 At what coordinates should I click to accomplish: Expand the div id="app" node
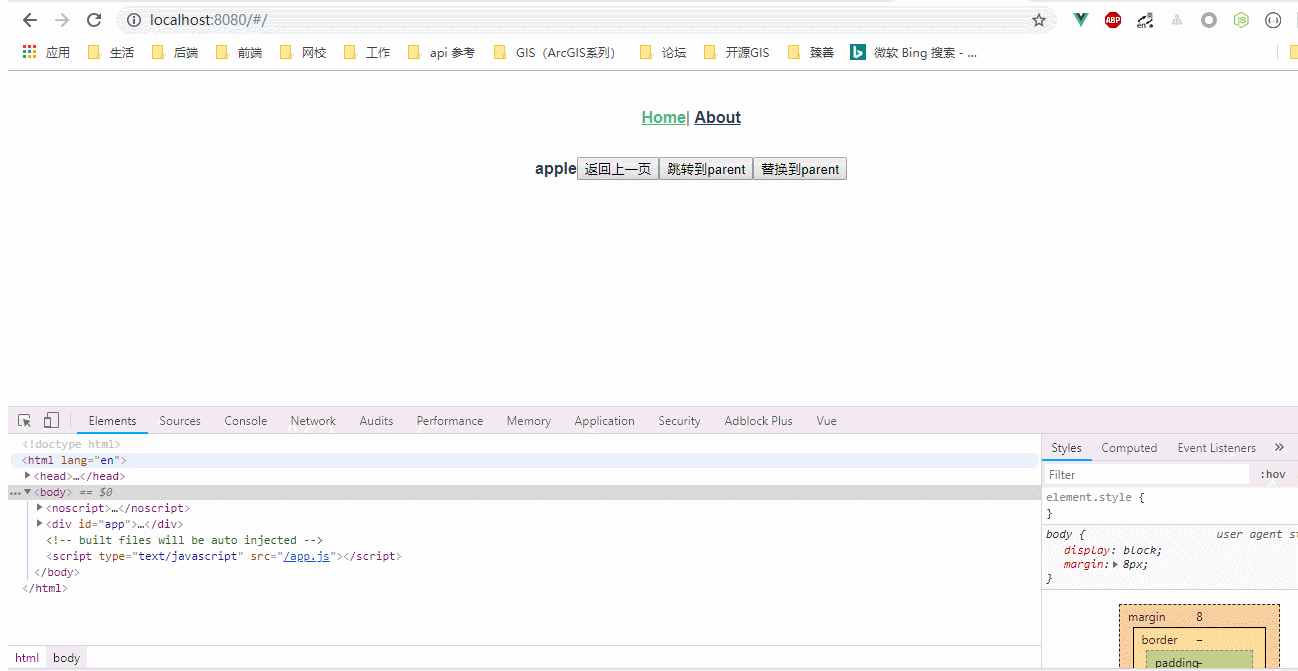click(x=40, y=524)
